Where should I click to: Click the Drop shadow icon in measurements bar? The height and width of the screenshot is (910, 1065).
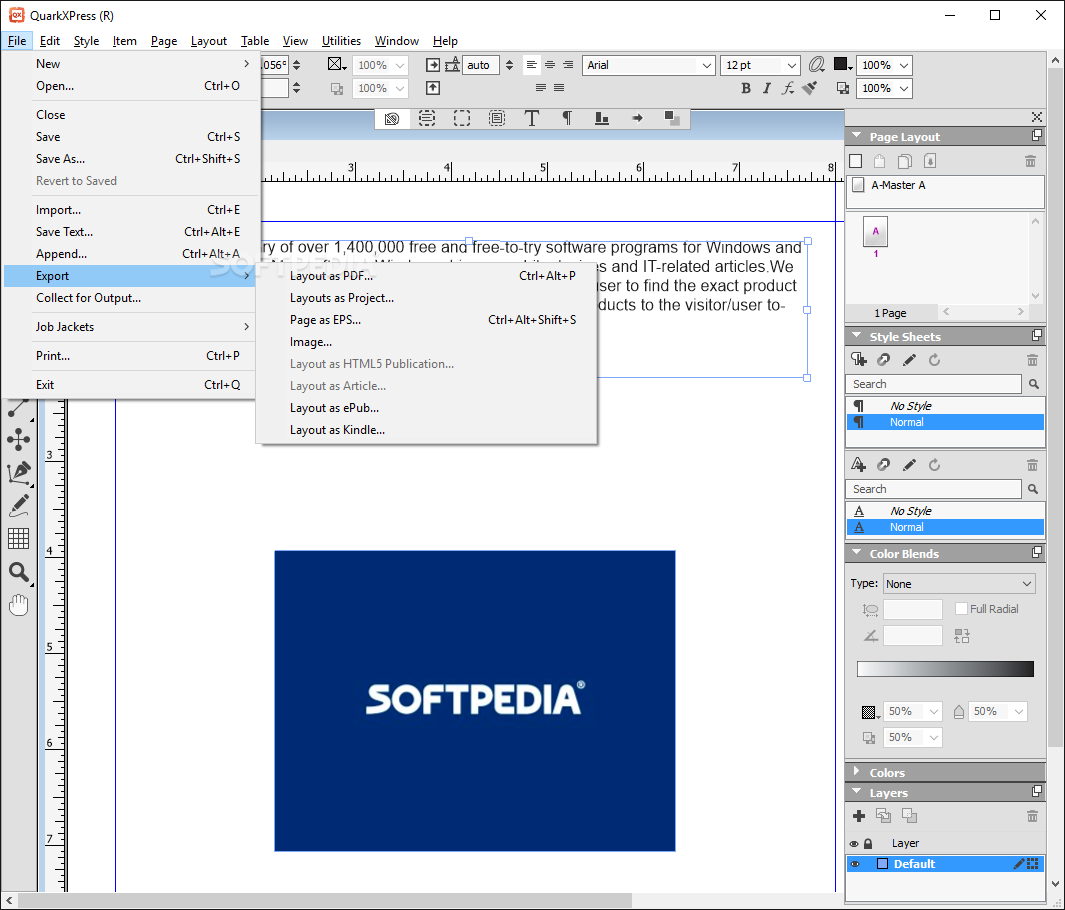(672, 118)
